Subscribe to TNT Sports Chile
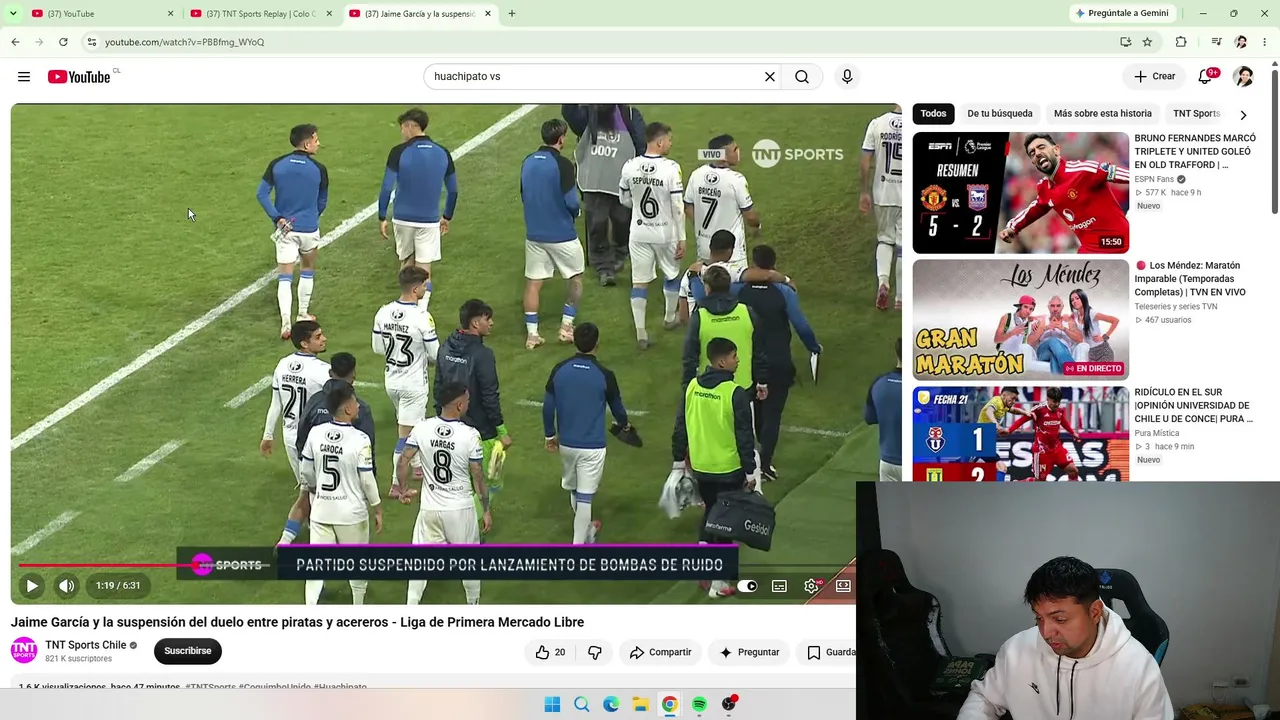 pos(188,651)
